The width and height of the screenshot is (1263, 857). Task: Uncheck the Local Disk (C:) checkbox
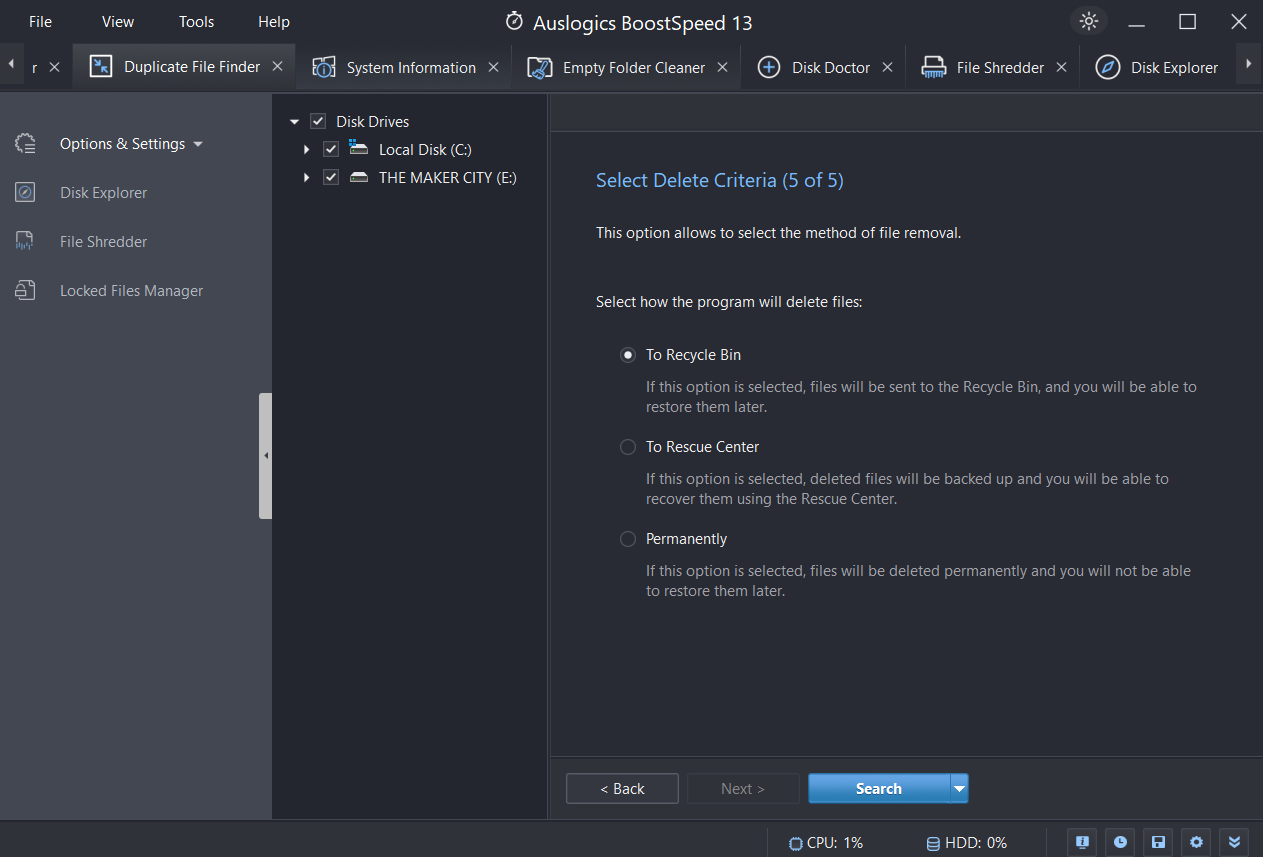pos(331,150)
